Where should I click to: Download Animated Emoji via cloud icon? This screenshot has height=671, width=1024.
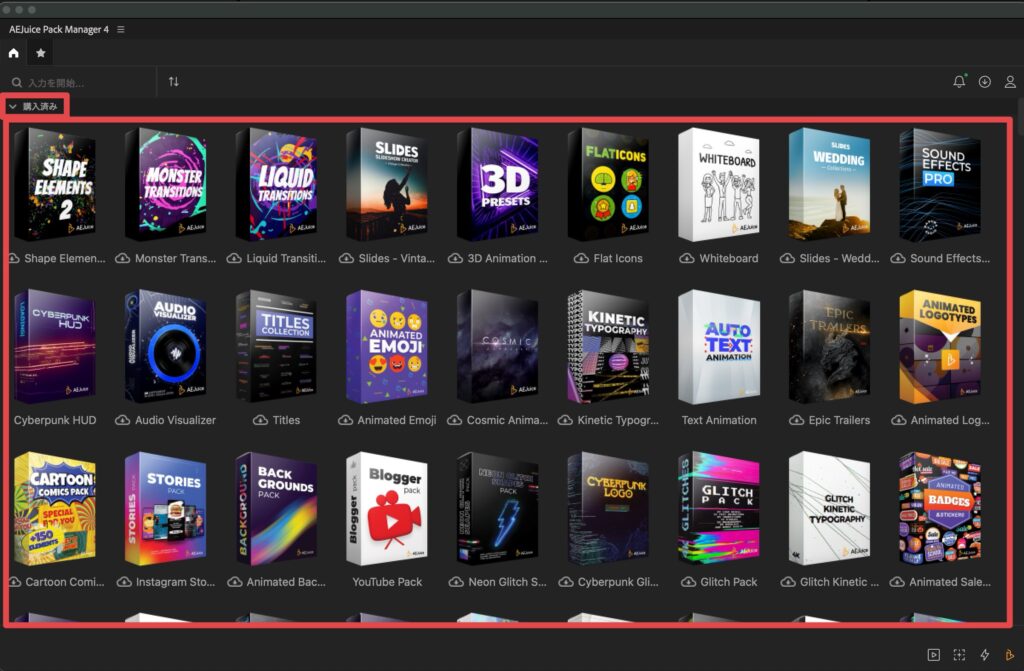coord(345,420)
